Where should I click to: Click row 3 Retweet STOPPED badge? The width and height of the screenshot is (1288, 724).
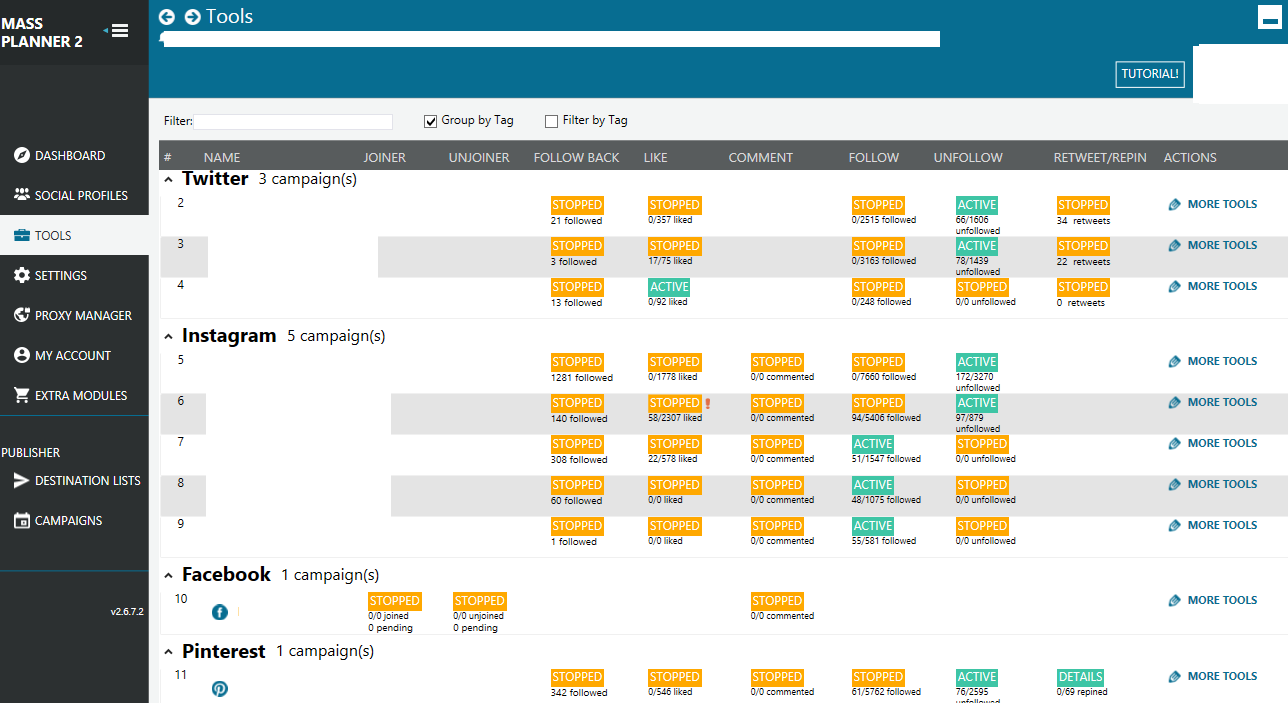(1083, 246)
